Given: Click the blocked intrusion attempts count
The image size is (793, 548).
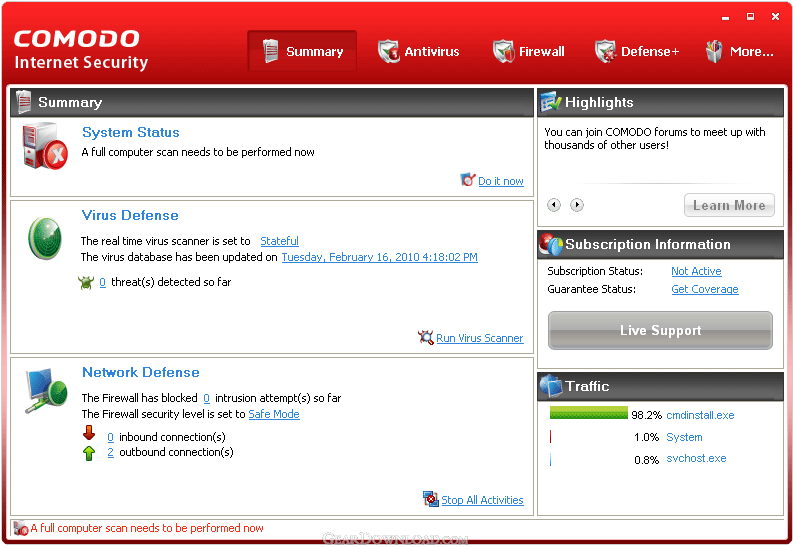Looking at the screenshot, I should tap(206, 398).
